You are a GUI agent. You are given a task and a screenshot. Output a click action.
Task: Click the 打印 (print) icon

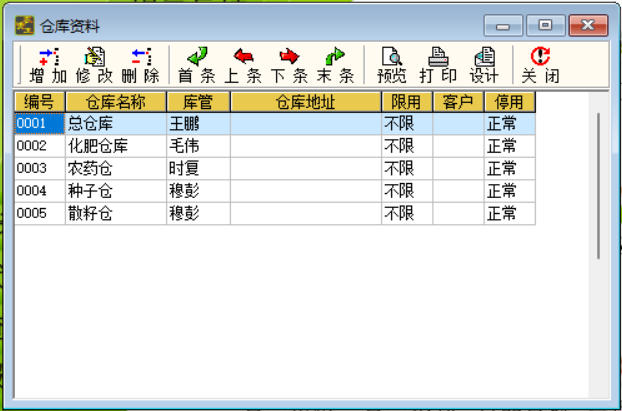click(x=438, y=65)
